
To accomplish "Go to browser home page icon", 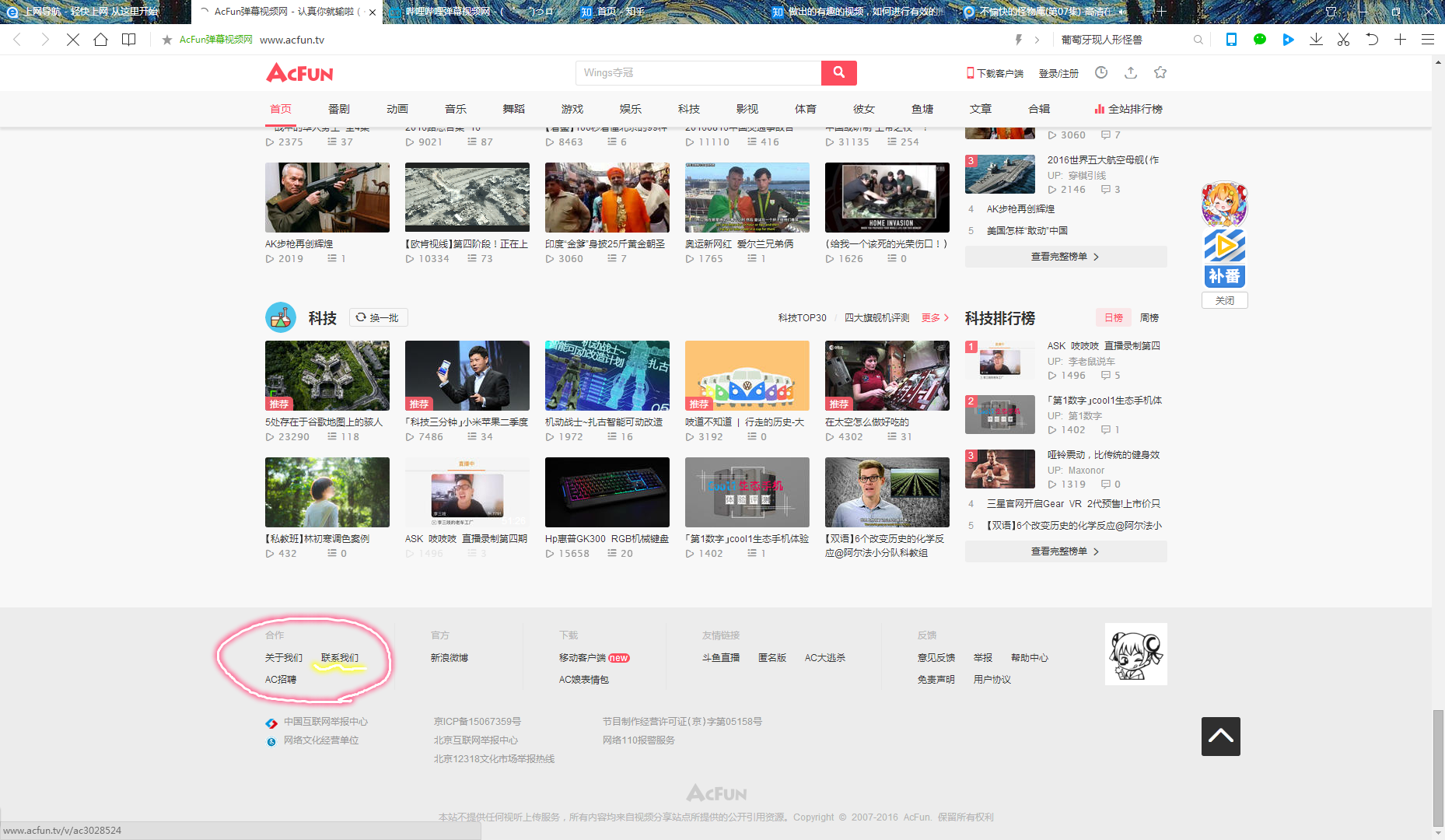I will coord(101,39).
